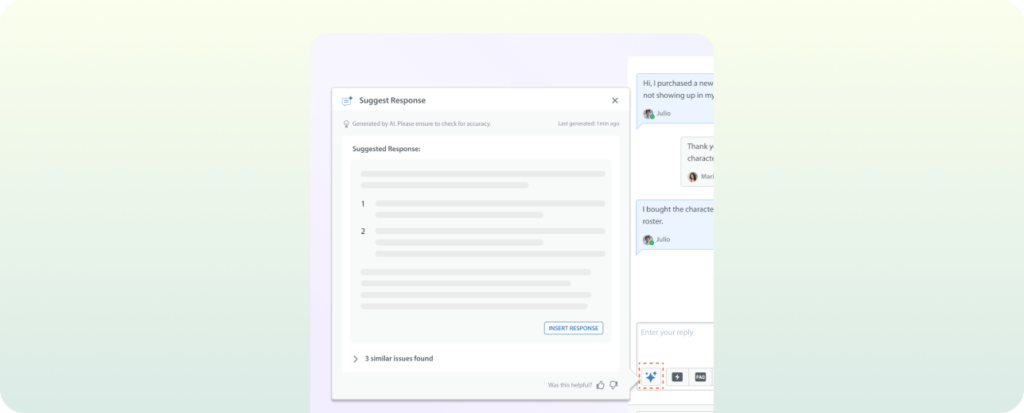Viewport: 1024px width, 413px height.
Task: Click the AI sparkle suggest-response icon
Action: point(650,376)
